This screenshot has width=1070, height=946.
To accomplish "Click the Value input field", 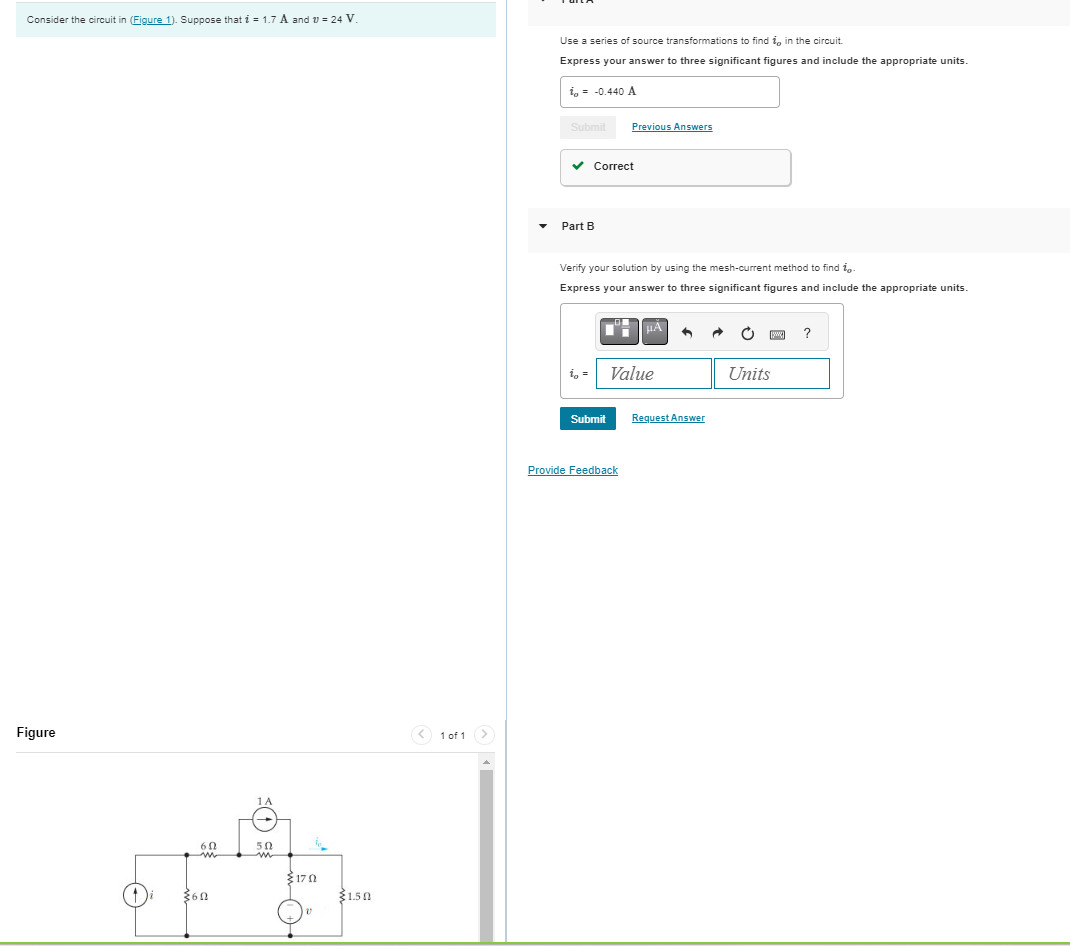I will 653,373.
